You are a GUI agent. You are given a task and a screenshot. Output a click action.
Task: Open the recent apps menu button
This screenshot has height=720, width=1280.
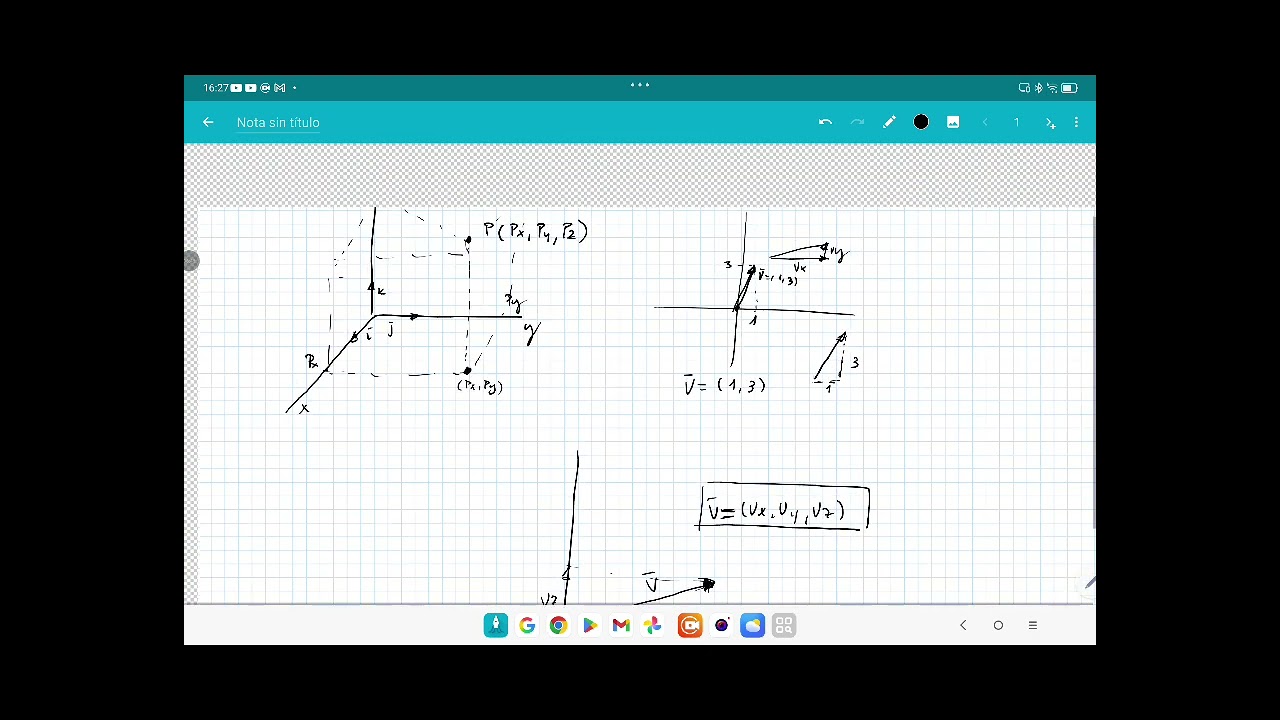[x=1033, y=625]
